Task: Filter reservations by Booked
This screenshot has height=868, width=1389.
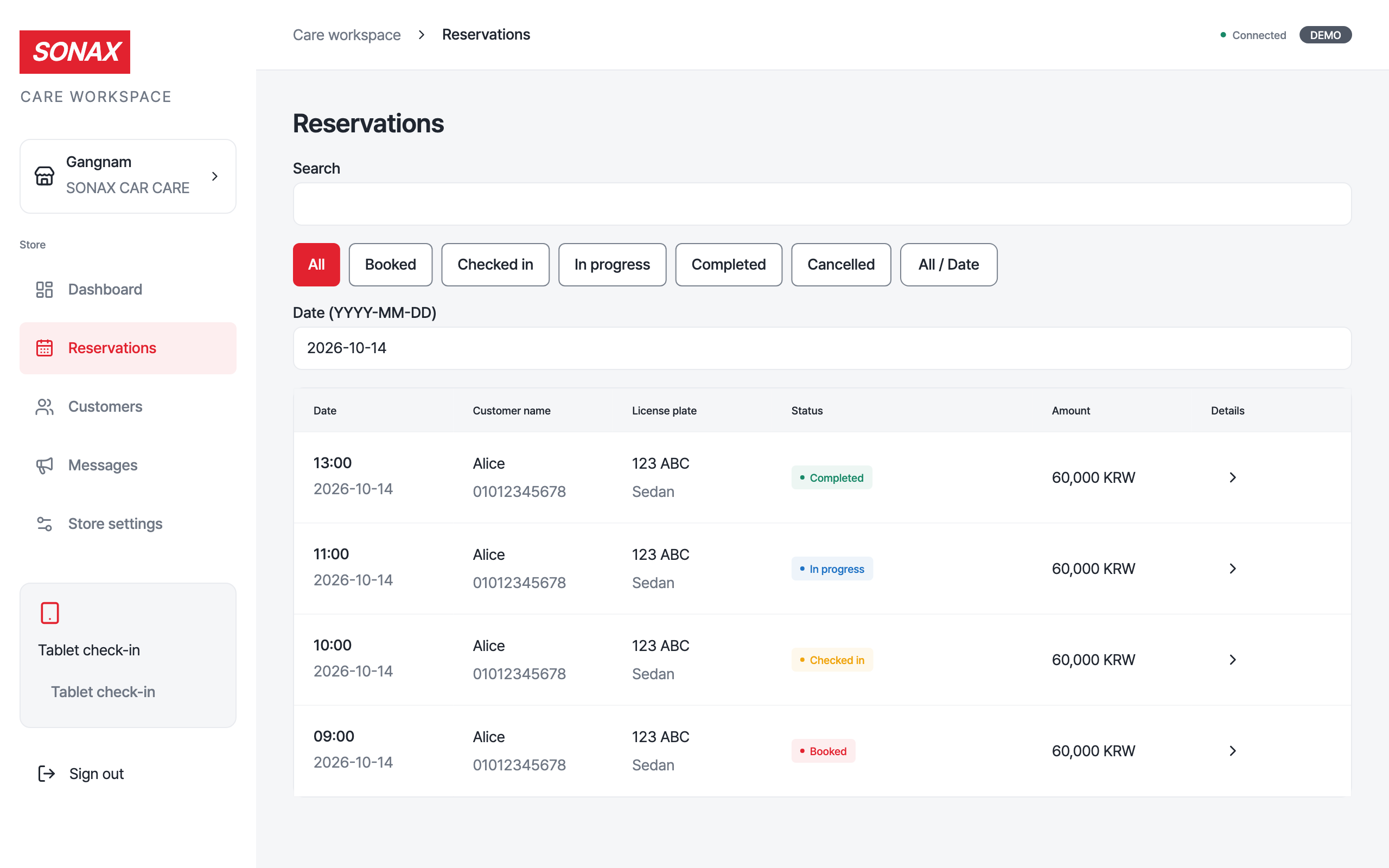Action: (x=390, y=265)
